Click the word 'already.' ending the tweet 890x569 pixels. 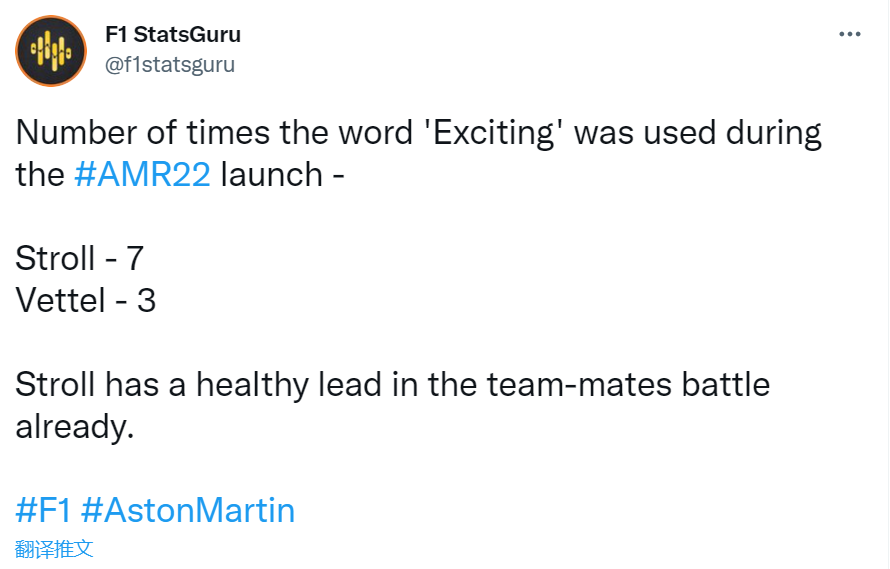[74, 427]
